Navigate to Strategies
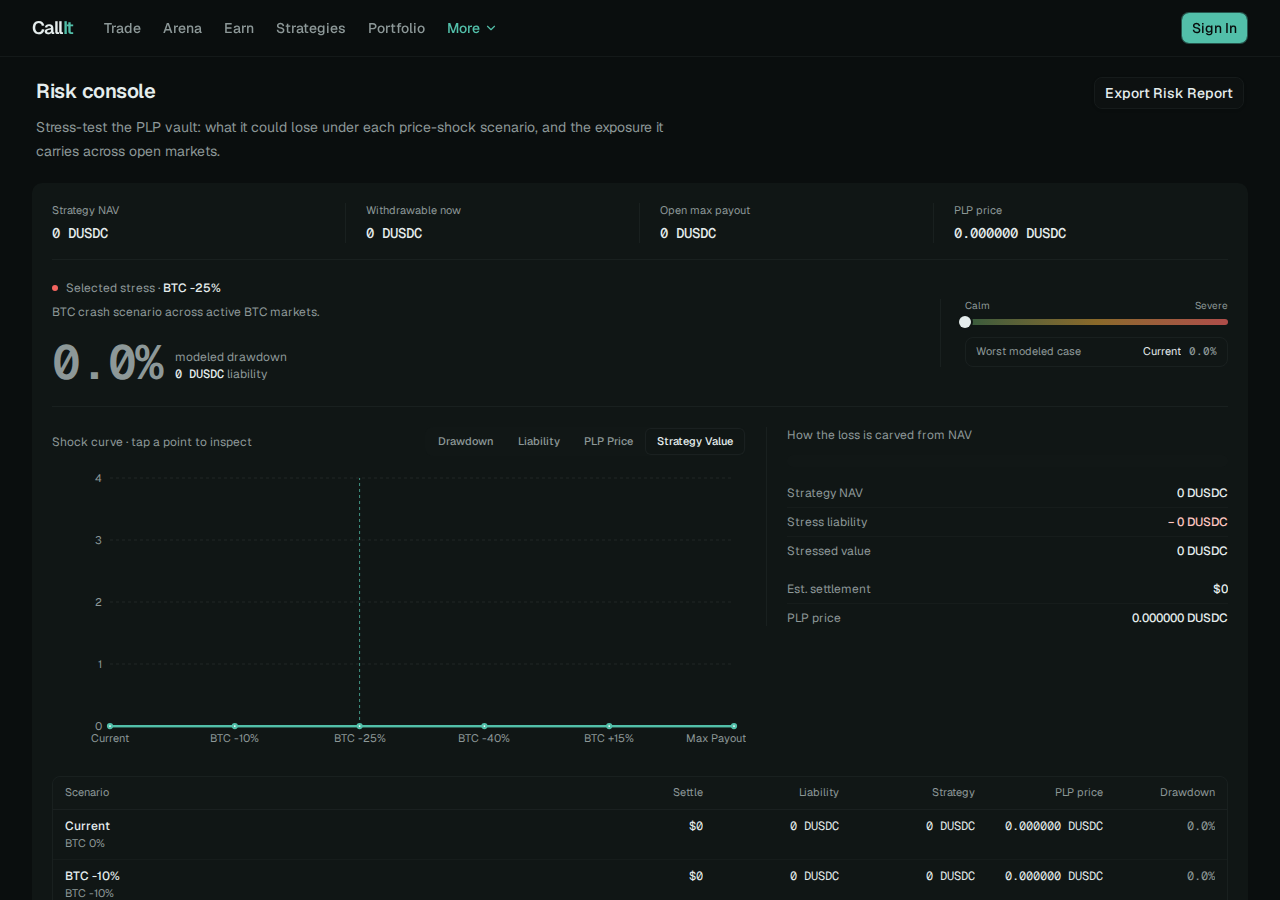 (x=311, y=28)
